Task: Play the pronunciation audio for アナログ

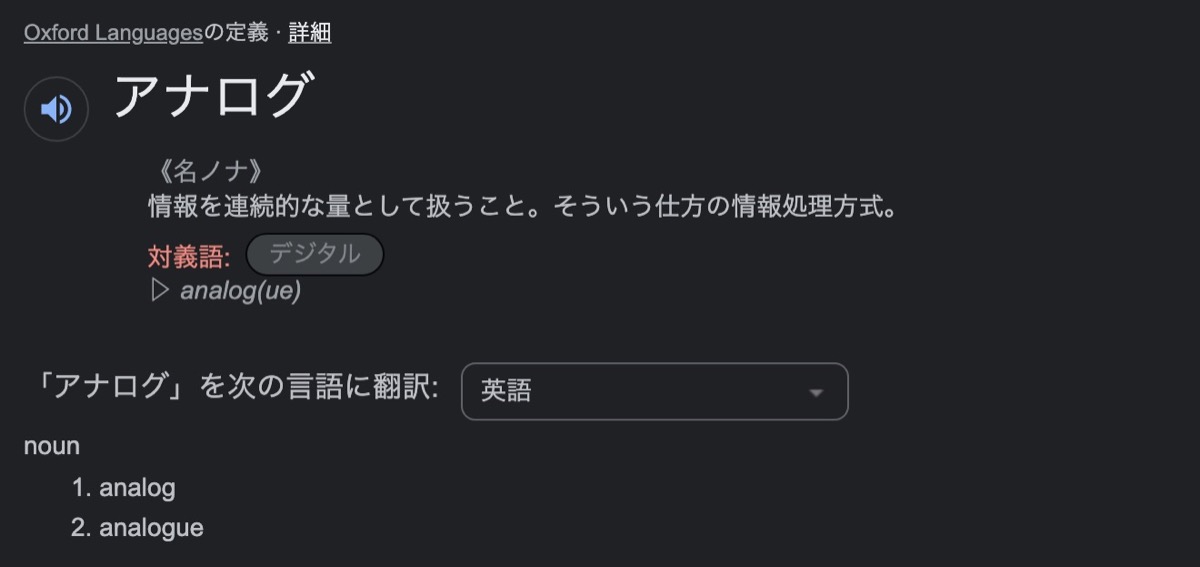Action: [x=56, y=109]
